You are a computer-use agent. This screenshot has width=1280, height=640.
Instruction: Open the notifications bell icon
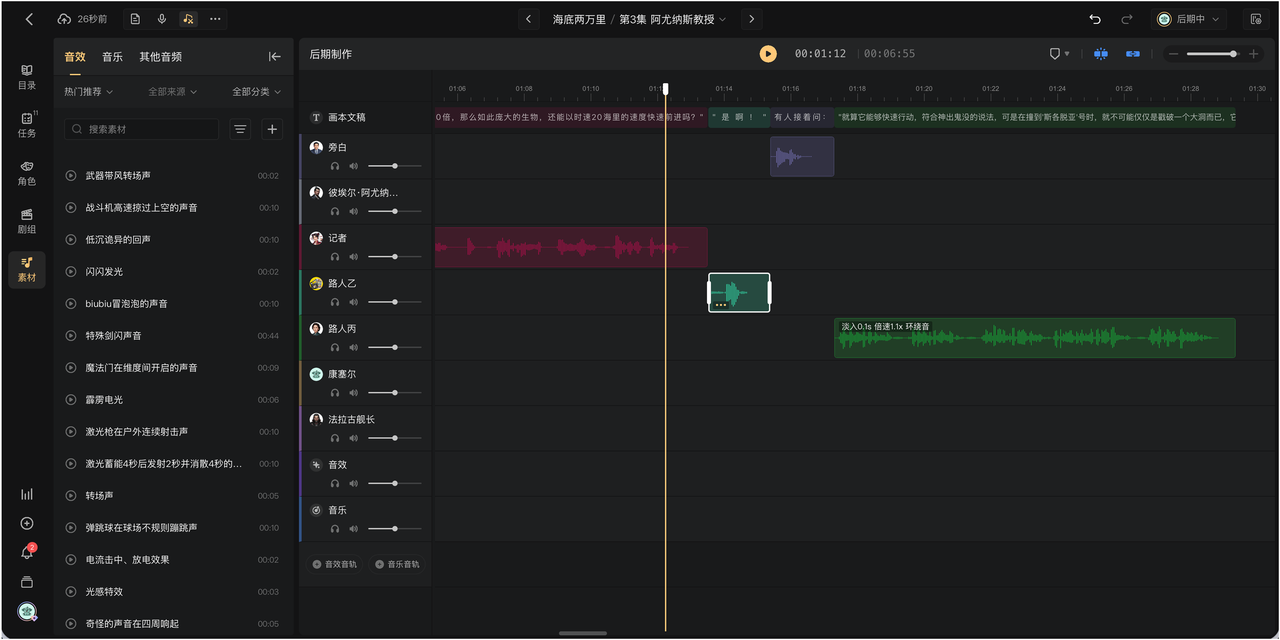tap(27, 552)
